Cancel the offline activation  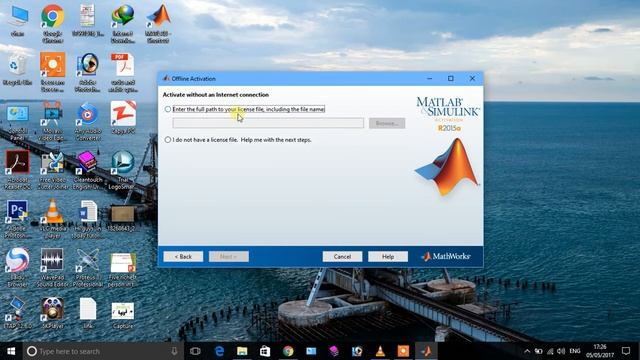point(342,256)
